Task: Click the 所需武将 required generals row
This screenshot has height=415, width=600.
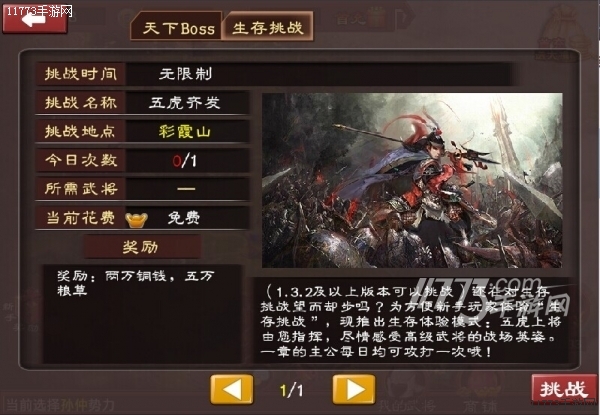Action: (x=142, y=189)
